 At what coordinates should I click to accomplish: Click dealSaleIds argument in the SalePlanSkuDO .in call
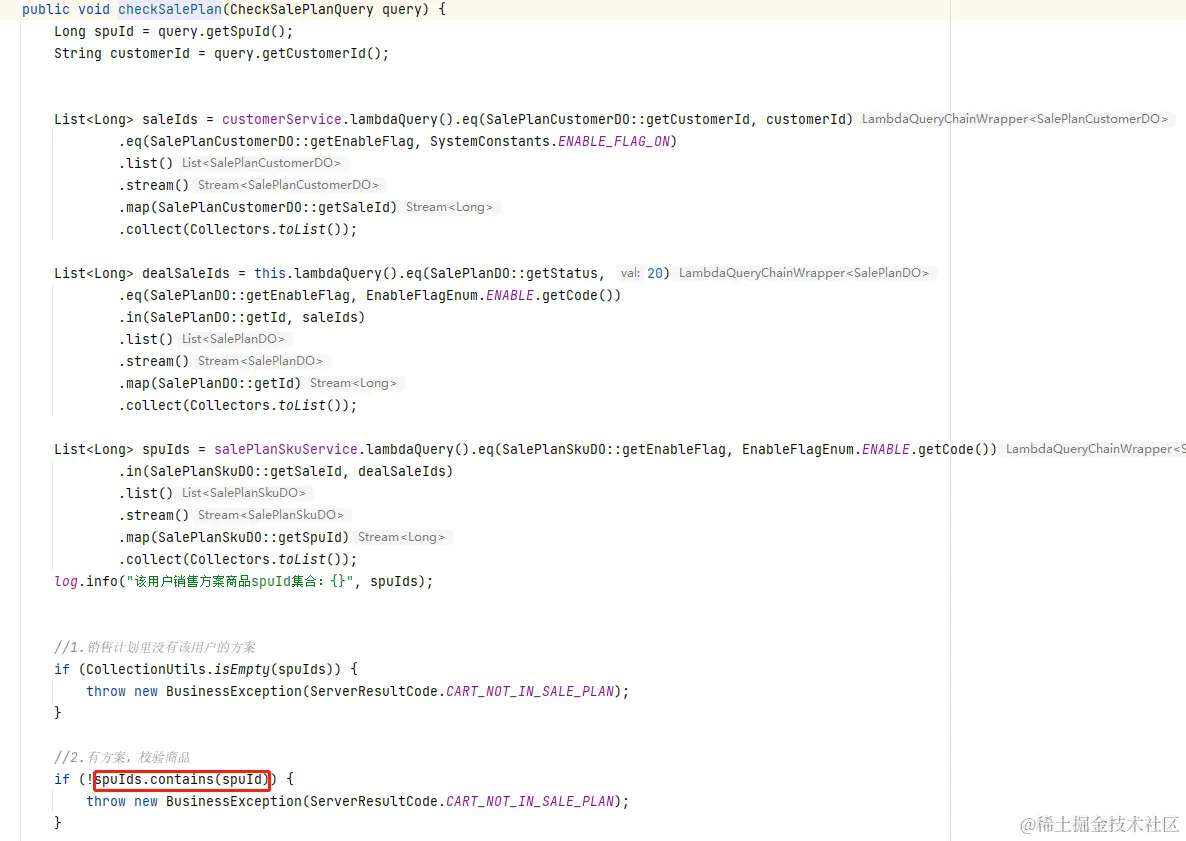coord(402,471)
